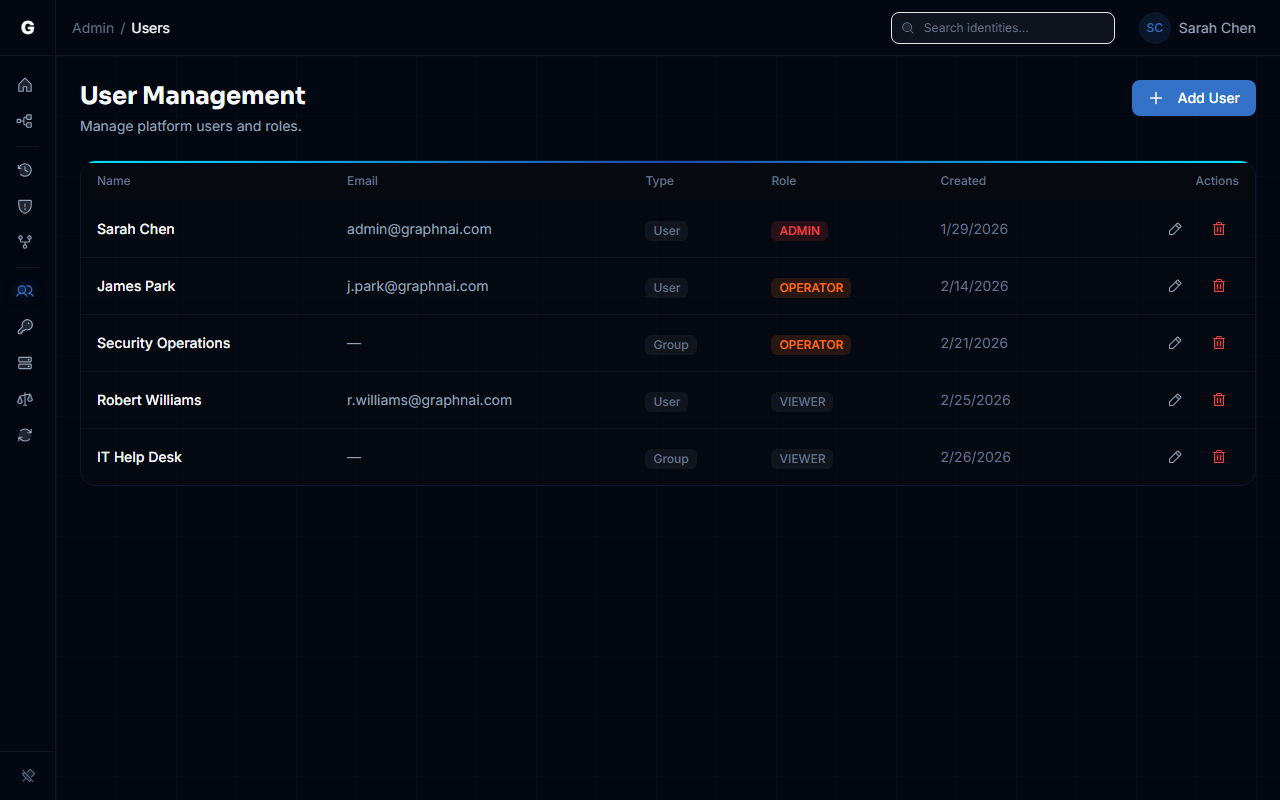Select the branch hierarchy sidebar icon
1280x800 pixels.
point(25,242)
